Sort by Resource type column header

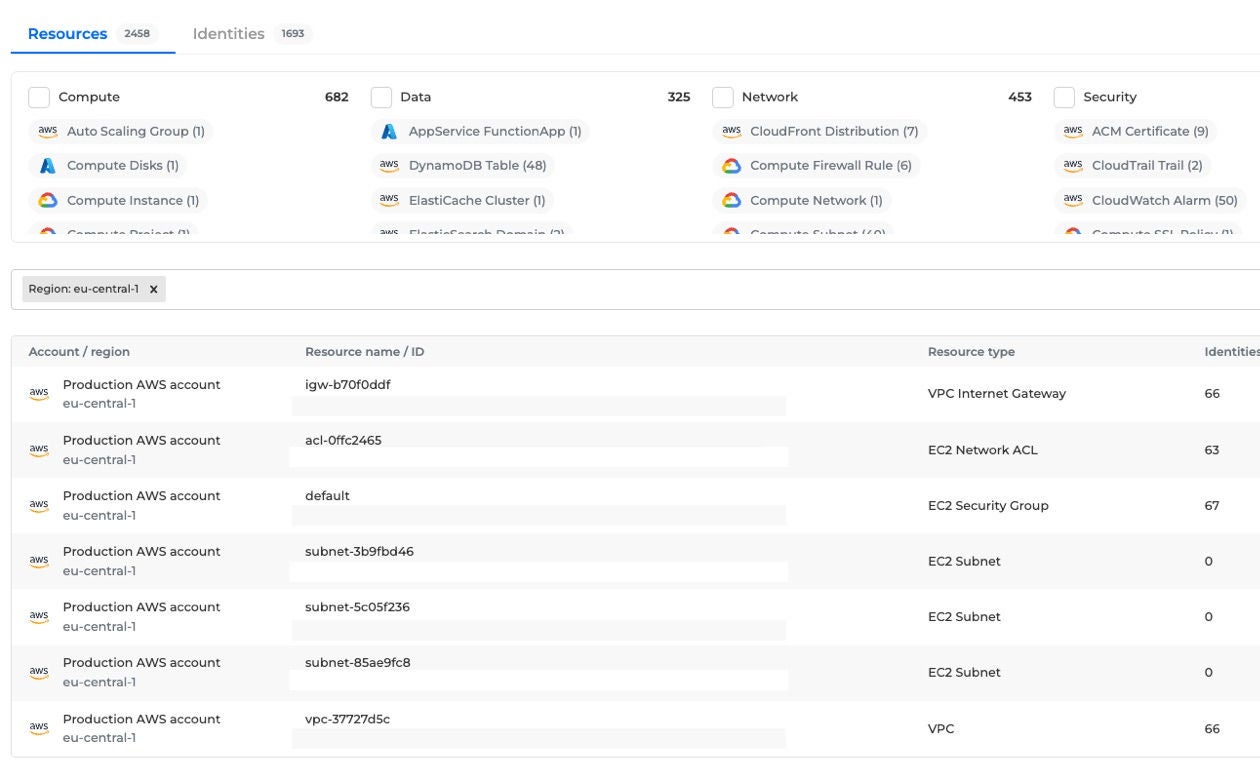(x=971, y=352)
